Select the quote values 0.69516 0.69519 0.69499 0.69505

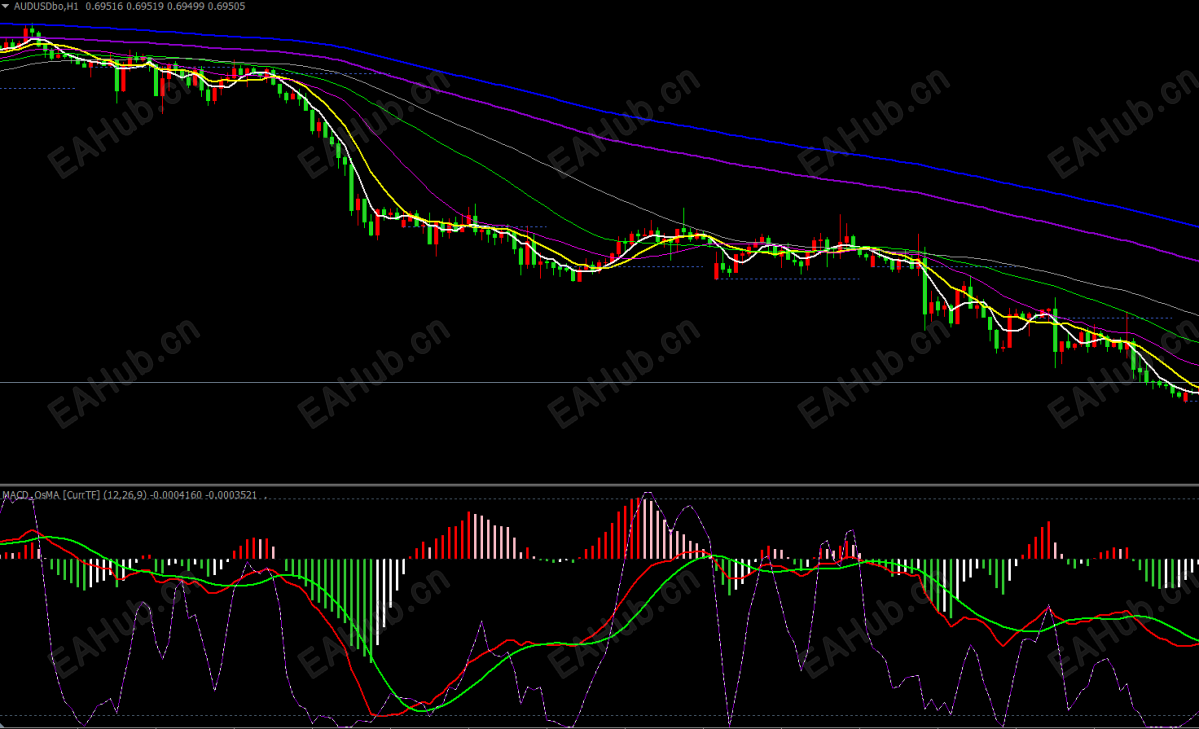coord(165,6)
